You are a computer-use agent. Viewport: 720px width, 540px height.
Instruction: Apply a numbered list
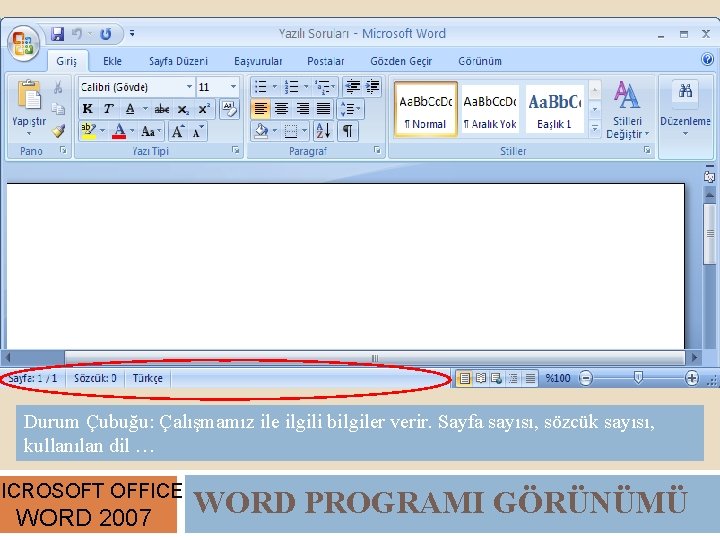[x=292, y=86]
